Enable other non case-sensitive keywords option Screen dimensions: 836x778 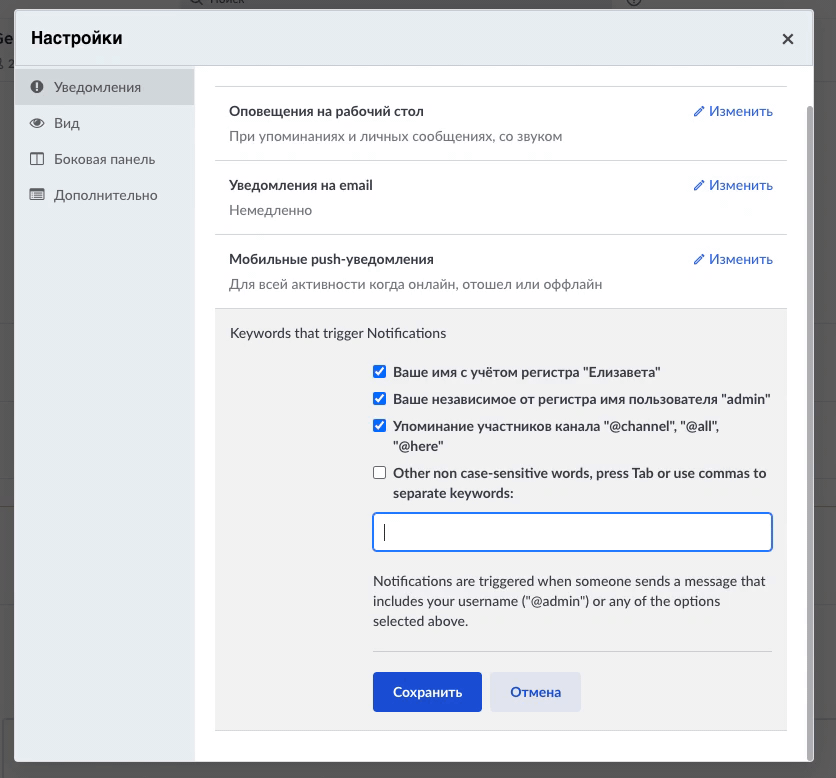[x=379, y=472]
